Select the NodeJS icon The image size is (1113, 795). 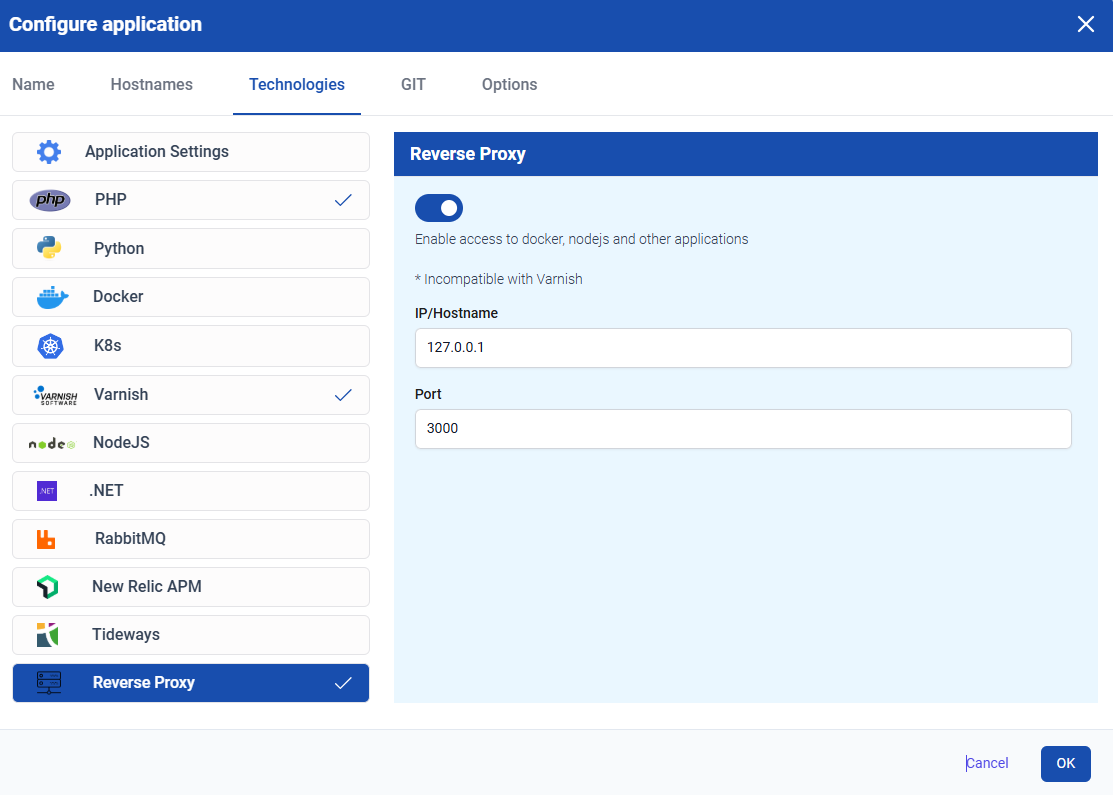tap(50, 442)
